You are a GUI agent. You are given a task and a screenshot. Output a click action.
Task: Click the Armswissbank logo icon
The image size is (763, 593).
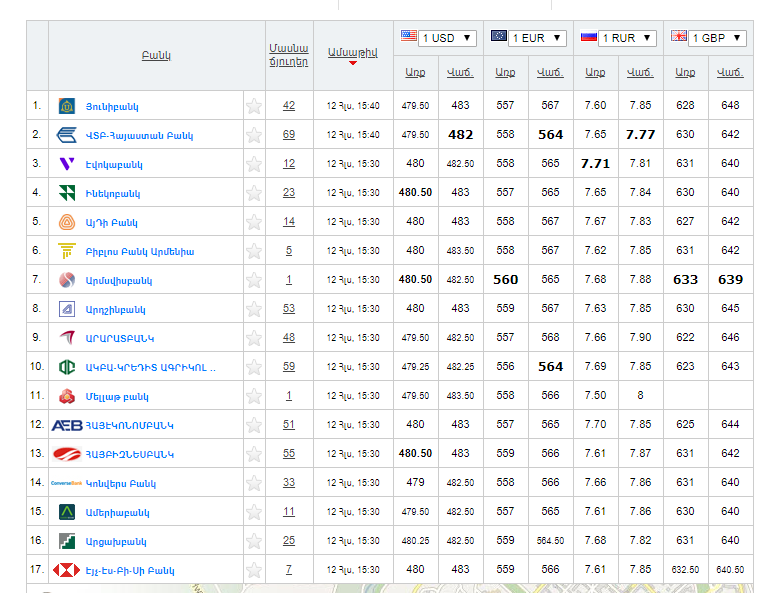(x=67, y=280)
